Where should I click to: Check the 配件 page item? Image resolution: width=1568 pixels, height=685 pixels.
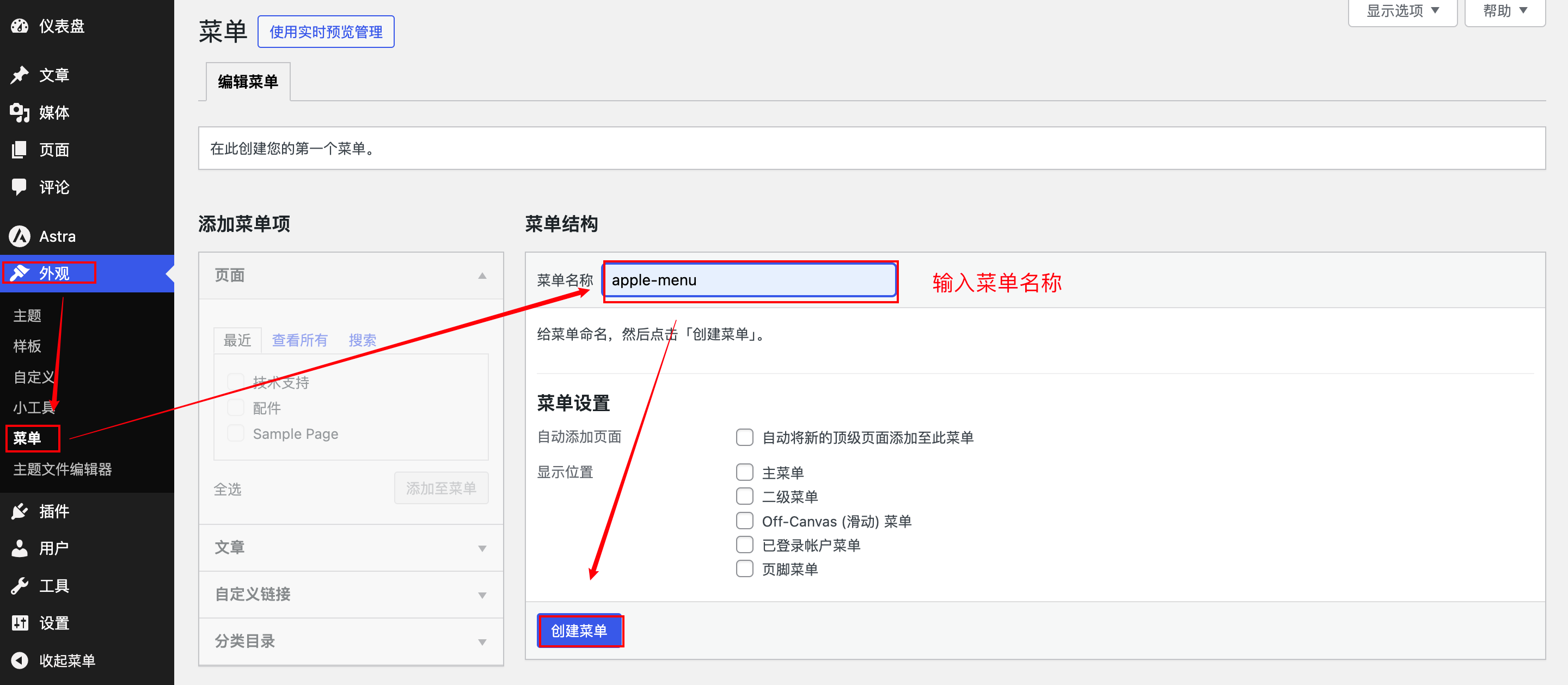pos(236,407)
